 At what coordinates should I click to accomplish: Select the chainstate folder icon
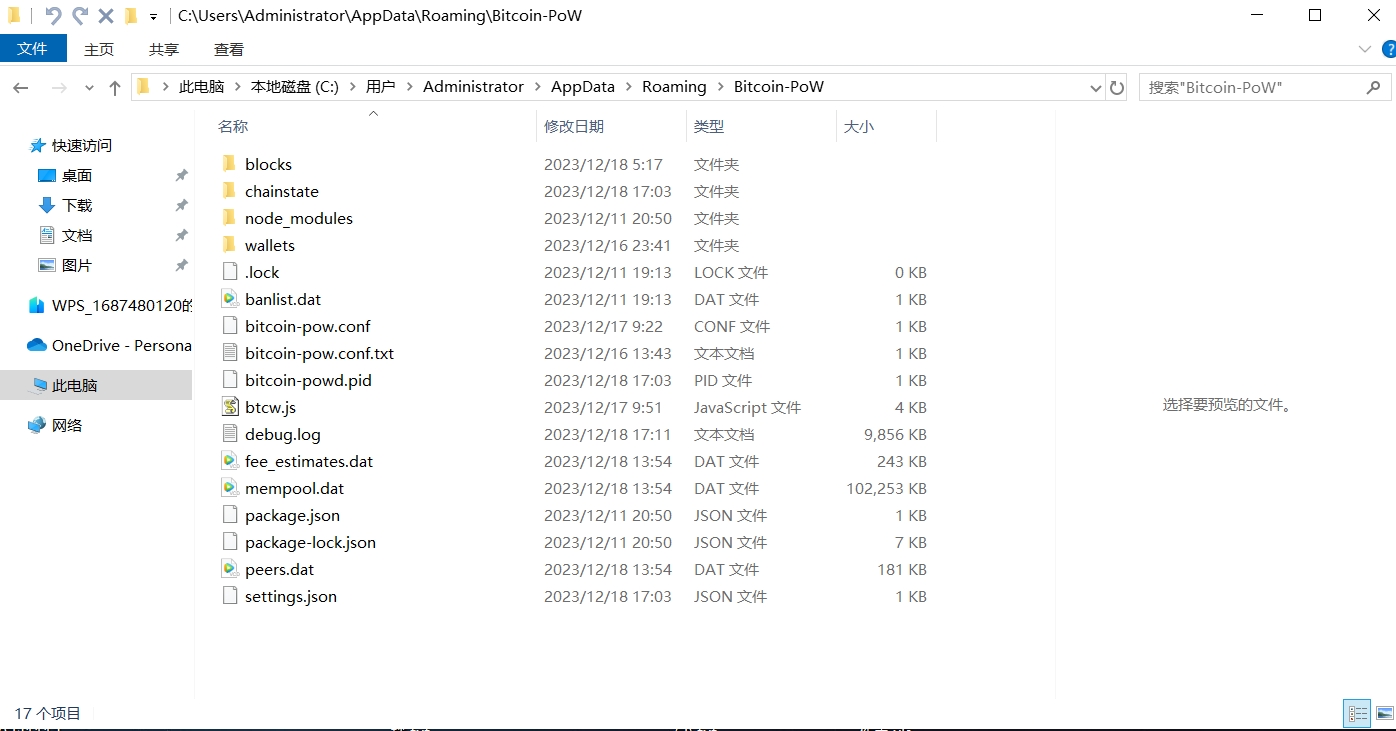pyautogui.click(x=229, y=191)
